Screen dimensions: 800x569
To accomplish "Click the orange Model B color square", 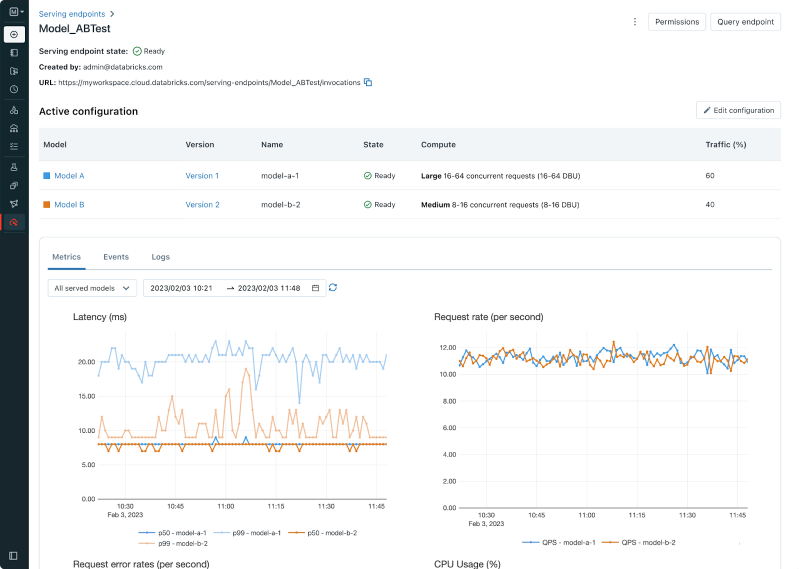I will pos(46,205).
